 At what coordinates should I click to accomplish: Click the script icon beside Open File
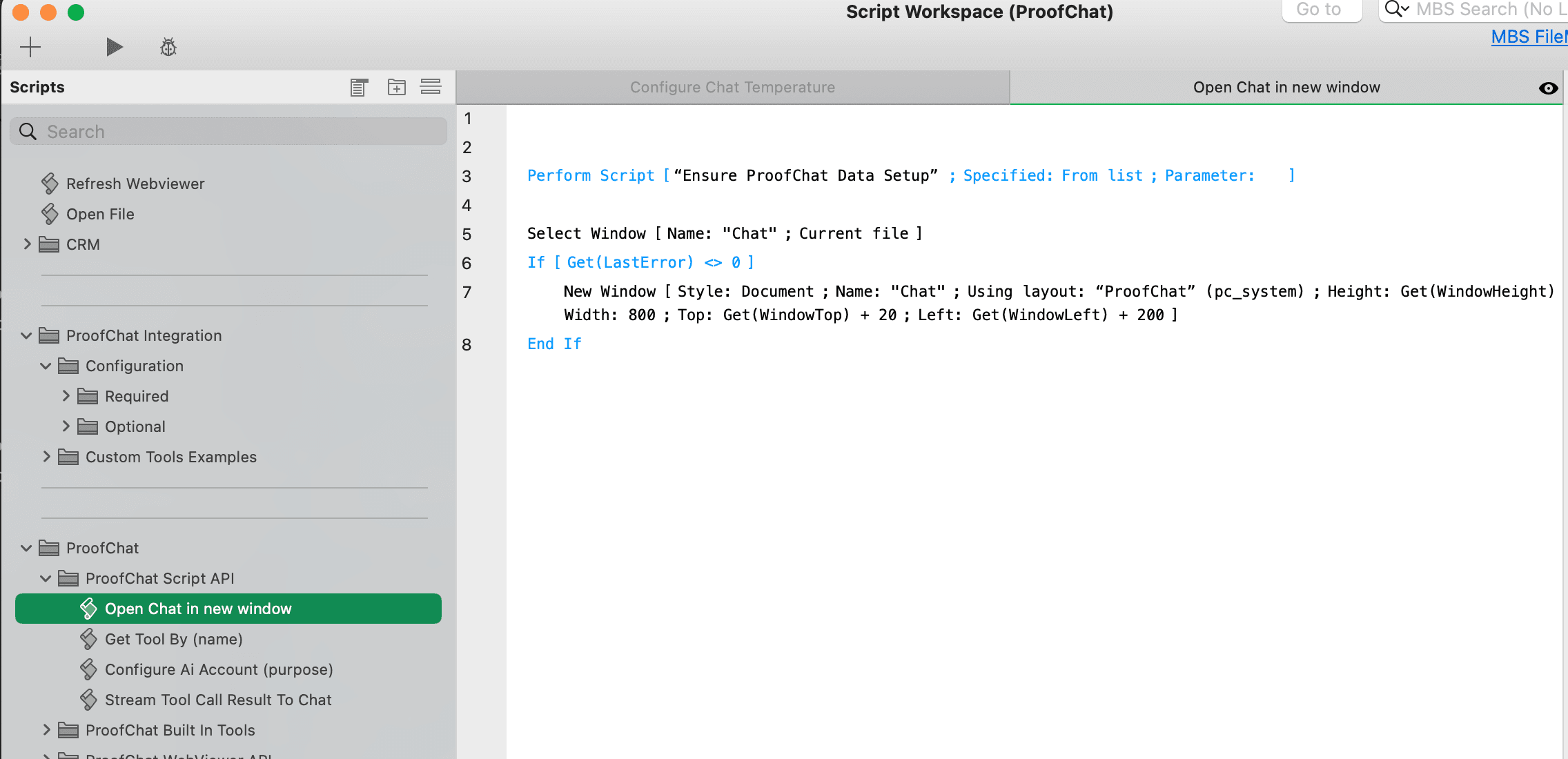click(x=49, y=214)
